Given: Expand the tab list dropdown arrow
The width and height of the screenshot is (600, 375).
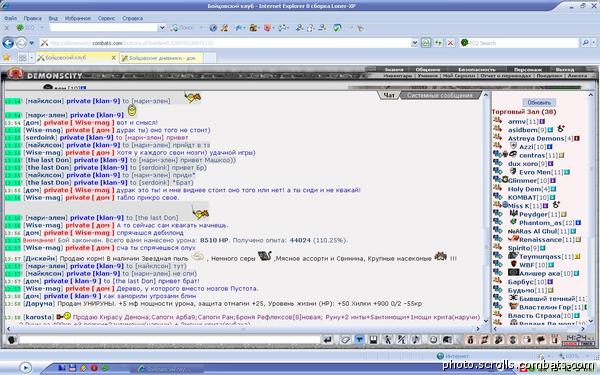Looking at the screenshot, I should (x=31, y=58).
